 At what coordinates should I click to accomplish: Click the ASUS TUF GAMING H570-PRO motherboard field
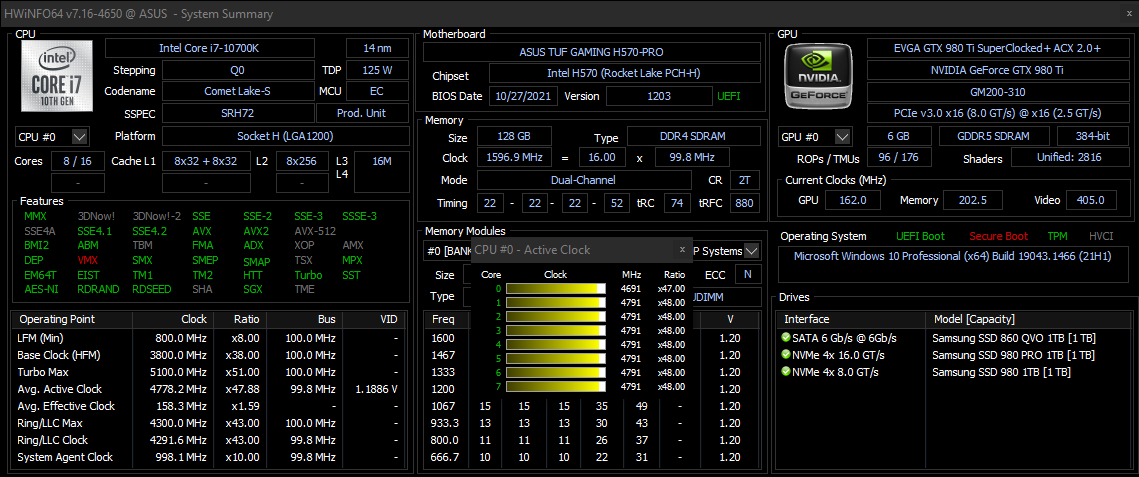(591, 52)
